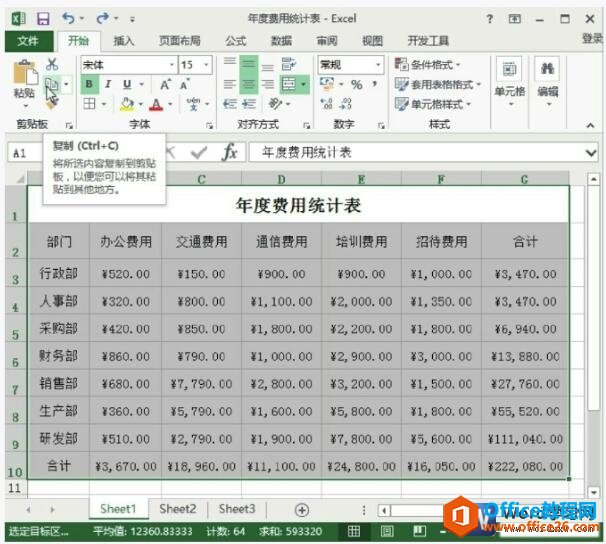Click vertical scrollbar down arrow
This screenshot has width=606, height=544.
(x=594, y=492)
